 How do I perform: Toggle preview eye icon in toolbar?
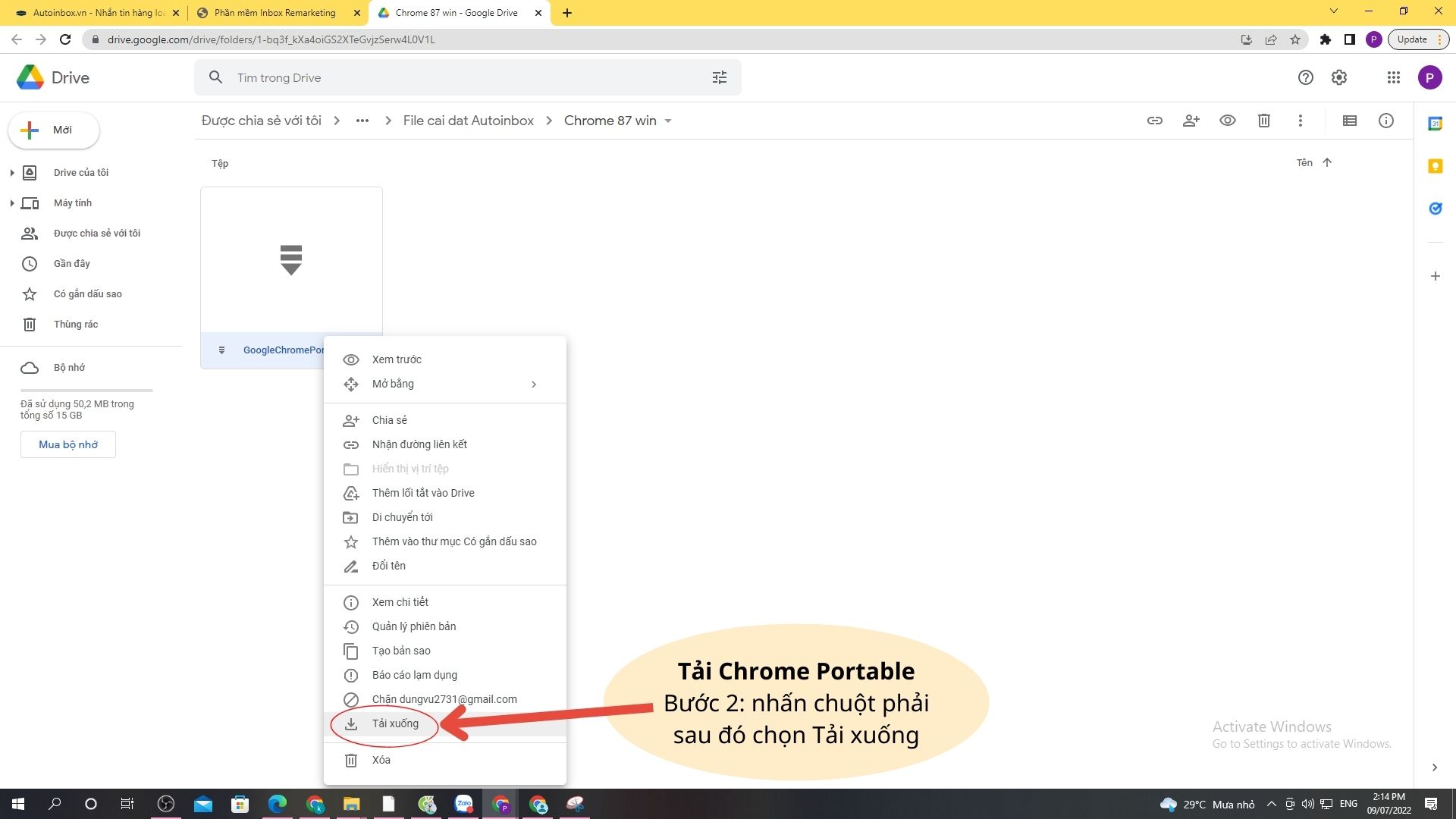pos(1227,121)
